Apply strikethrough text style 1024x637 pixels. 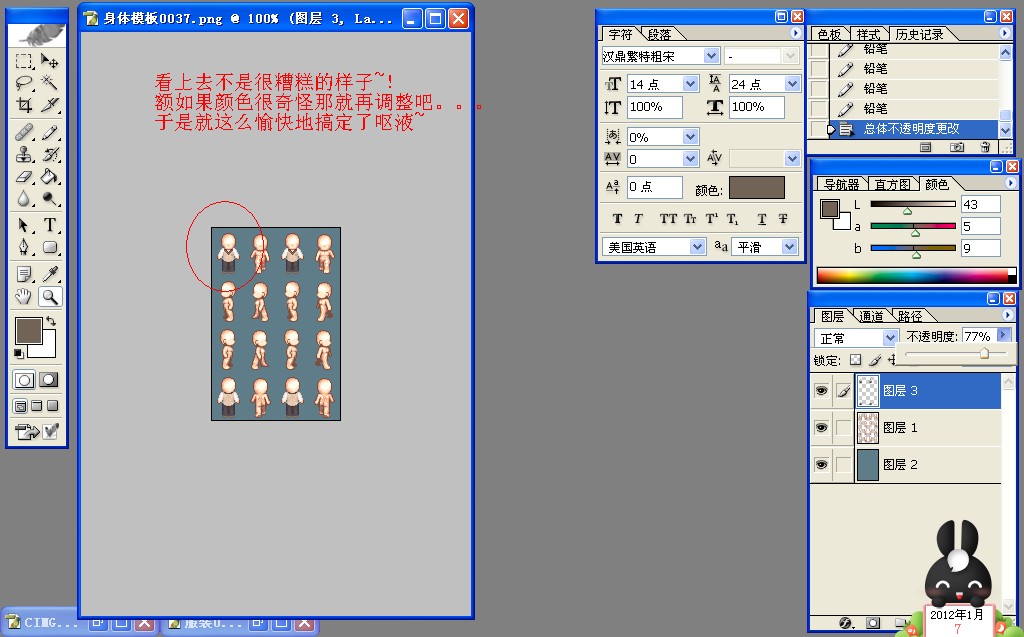[x=783, y=219]
